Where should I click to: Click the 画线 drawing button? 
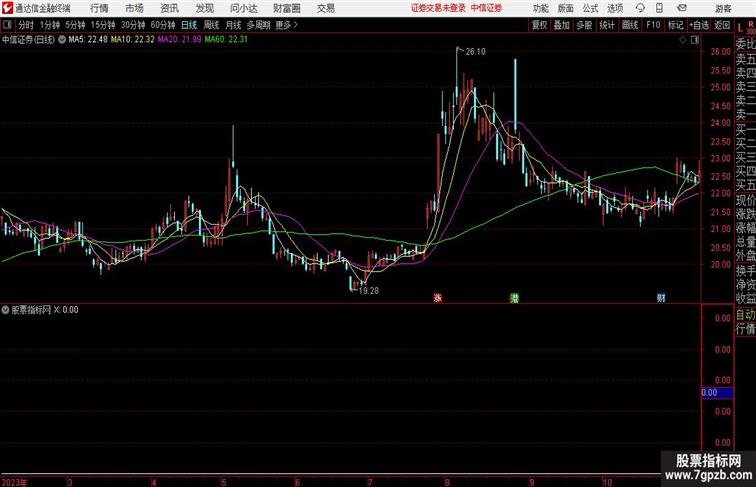coord(630,25)
